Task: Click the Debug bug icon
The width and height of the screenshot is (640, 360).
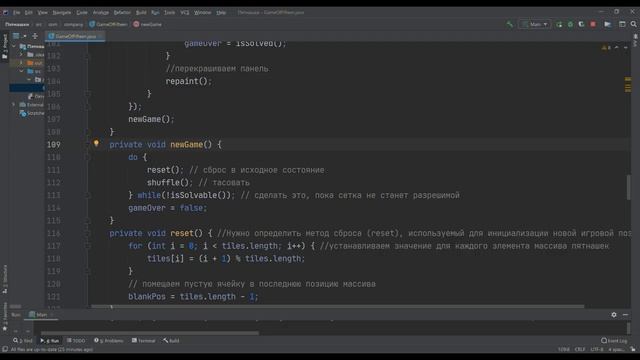Action: (570, 24)
